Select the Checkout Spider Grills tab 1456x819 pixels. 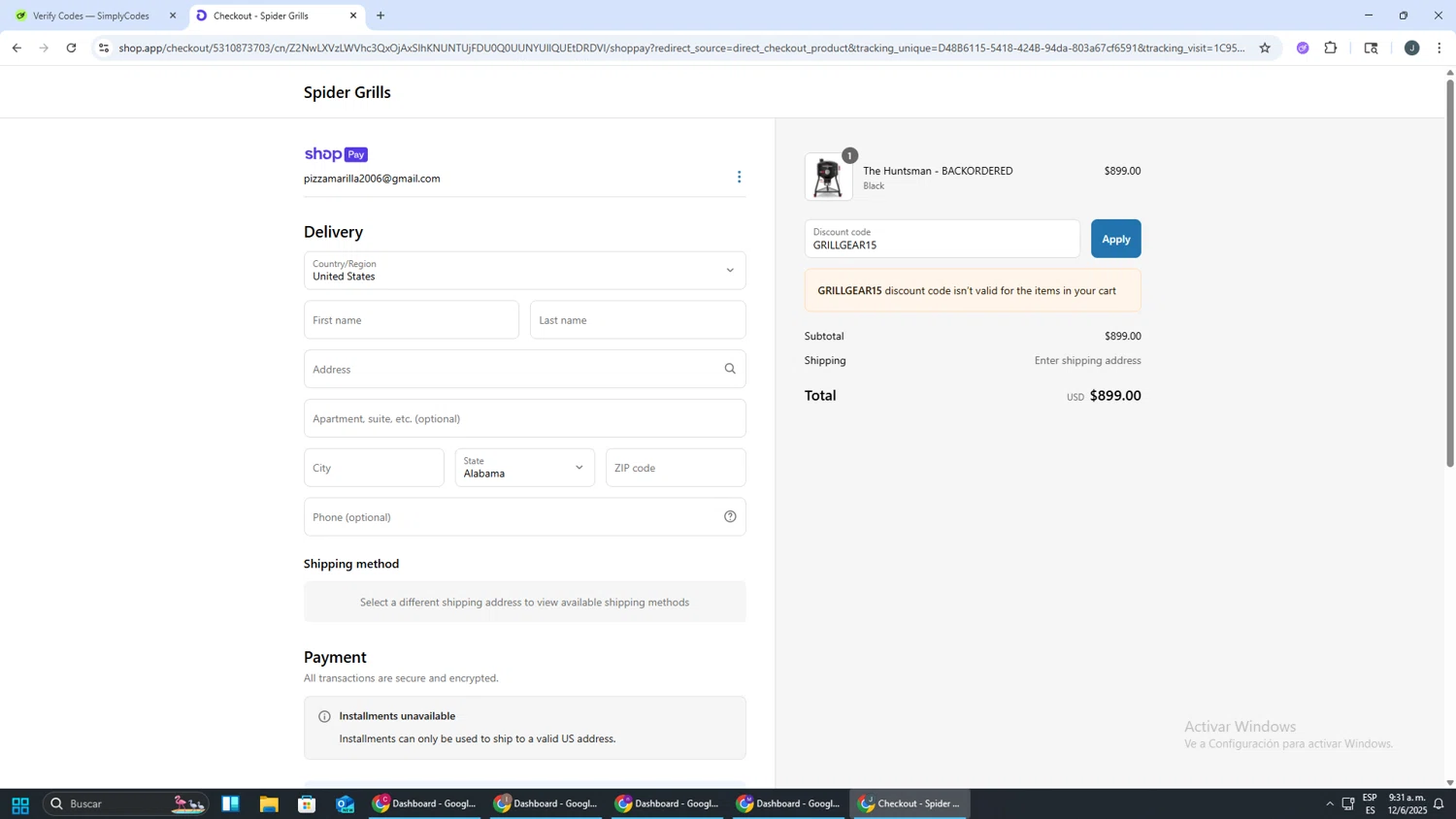pos(277,16)
